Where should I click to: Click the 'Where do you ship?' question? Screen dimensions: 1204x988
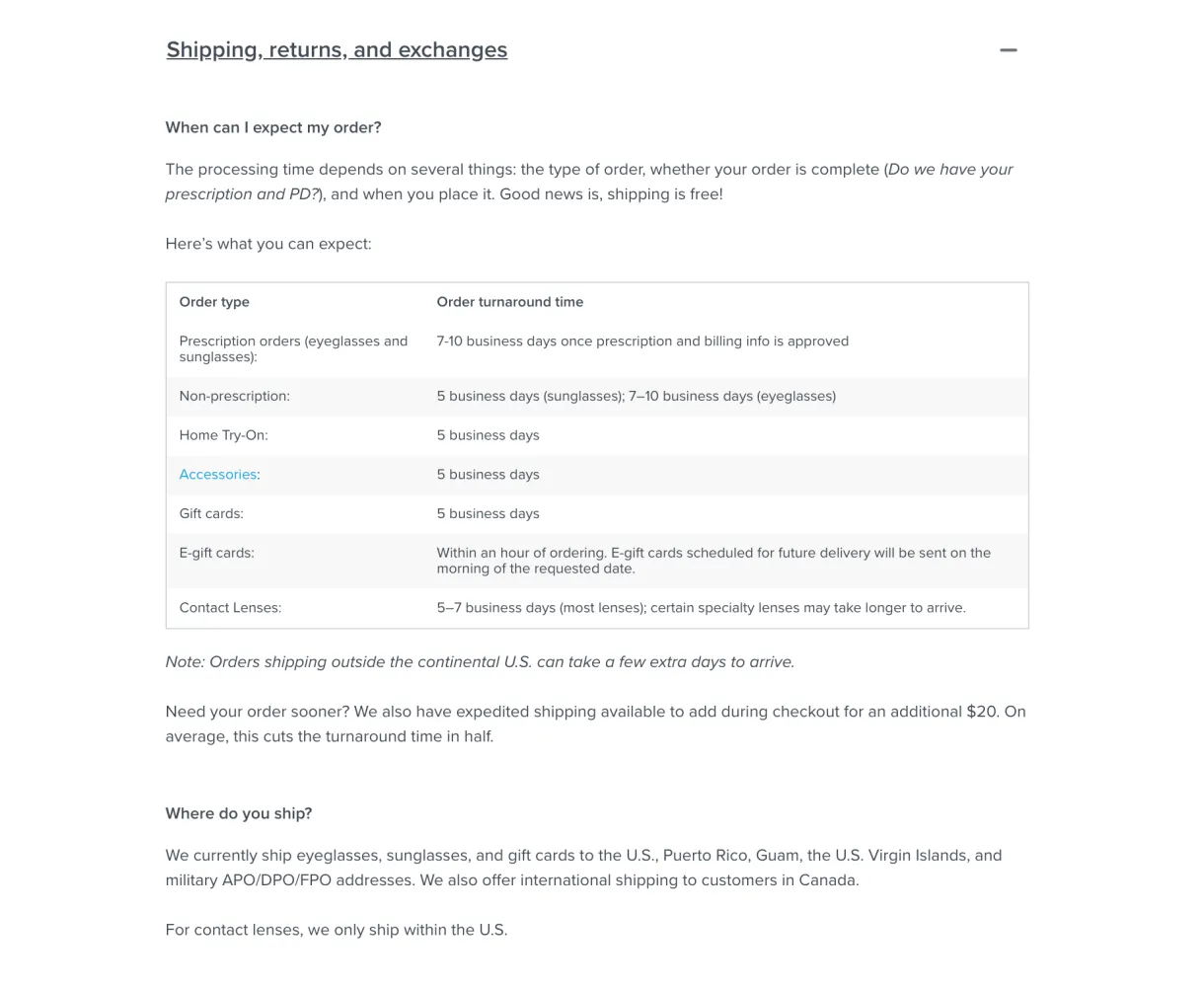coord(238,813)
